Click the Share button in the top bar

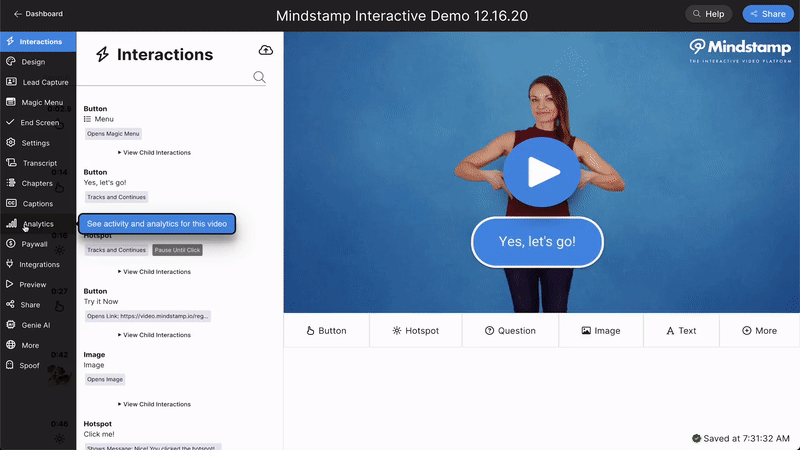(766, 14)
